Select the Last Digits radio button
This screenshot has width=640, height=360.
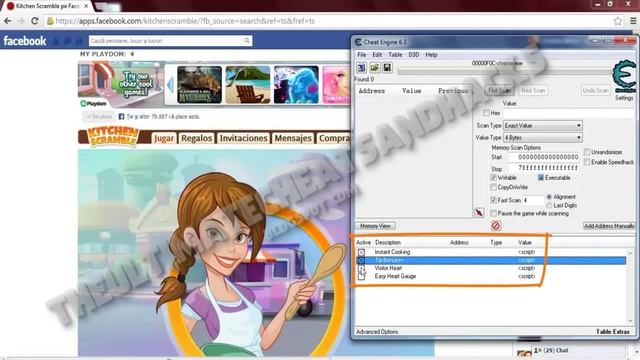(x=549, y=205)
